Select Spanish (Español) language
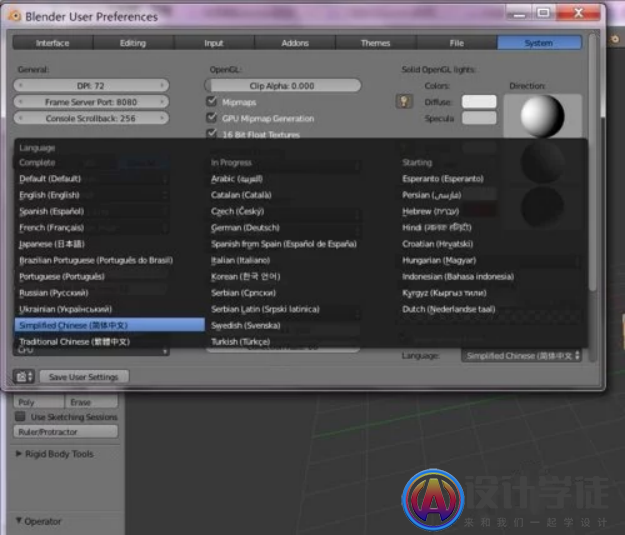 click(110, 211)
